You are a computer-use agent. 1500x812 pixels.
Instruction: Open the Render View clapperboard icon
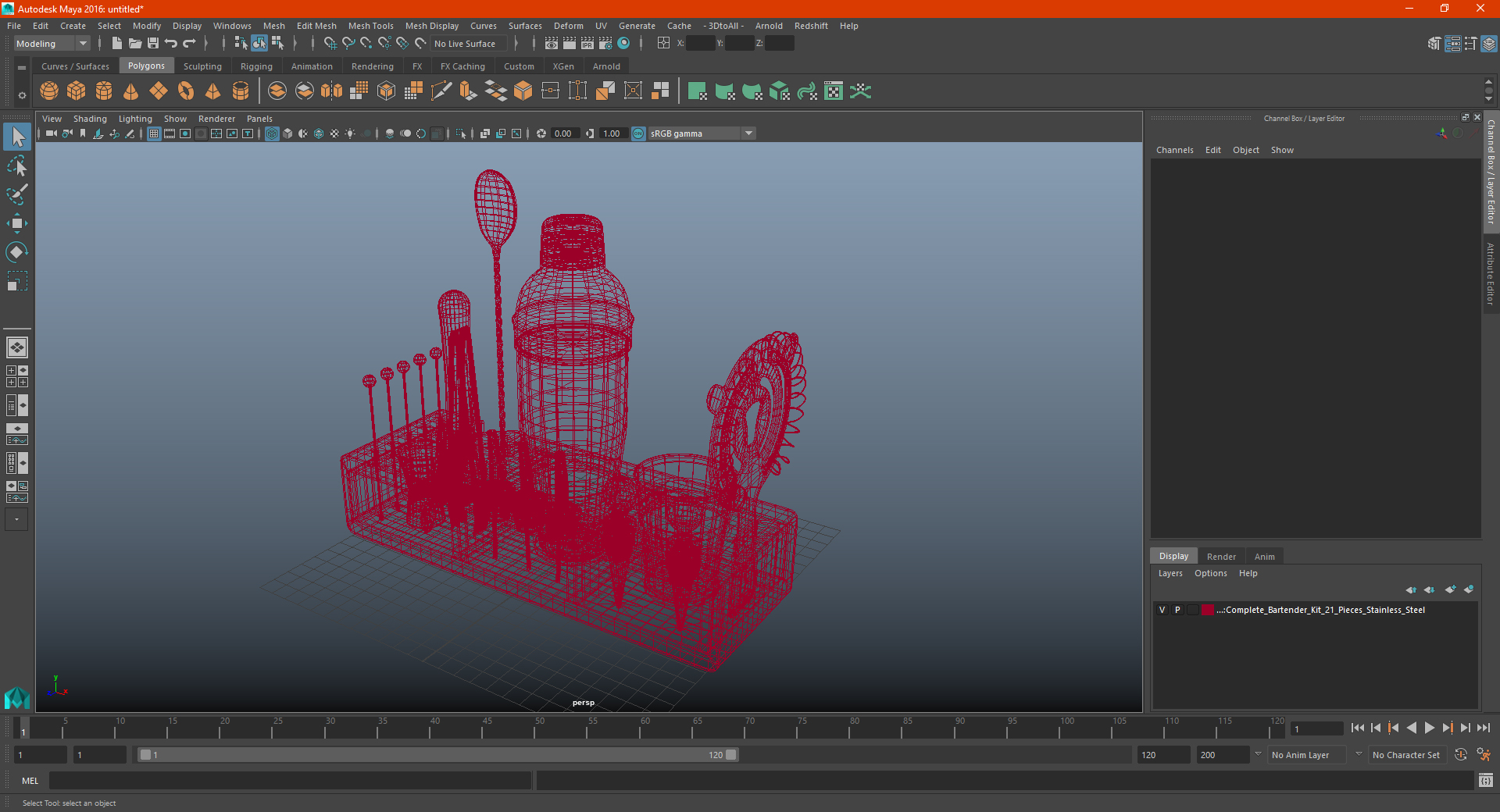[552, 44]
